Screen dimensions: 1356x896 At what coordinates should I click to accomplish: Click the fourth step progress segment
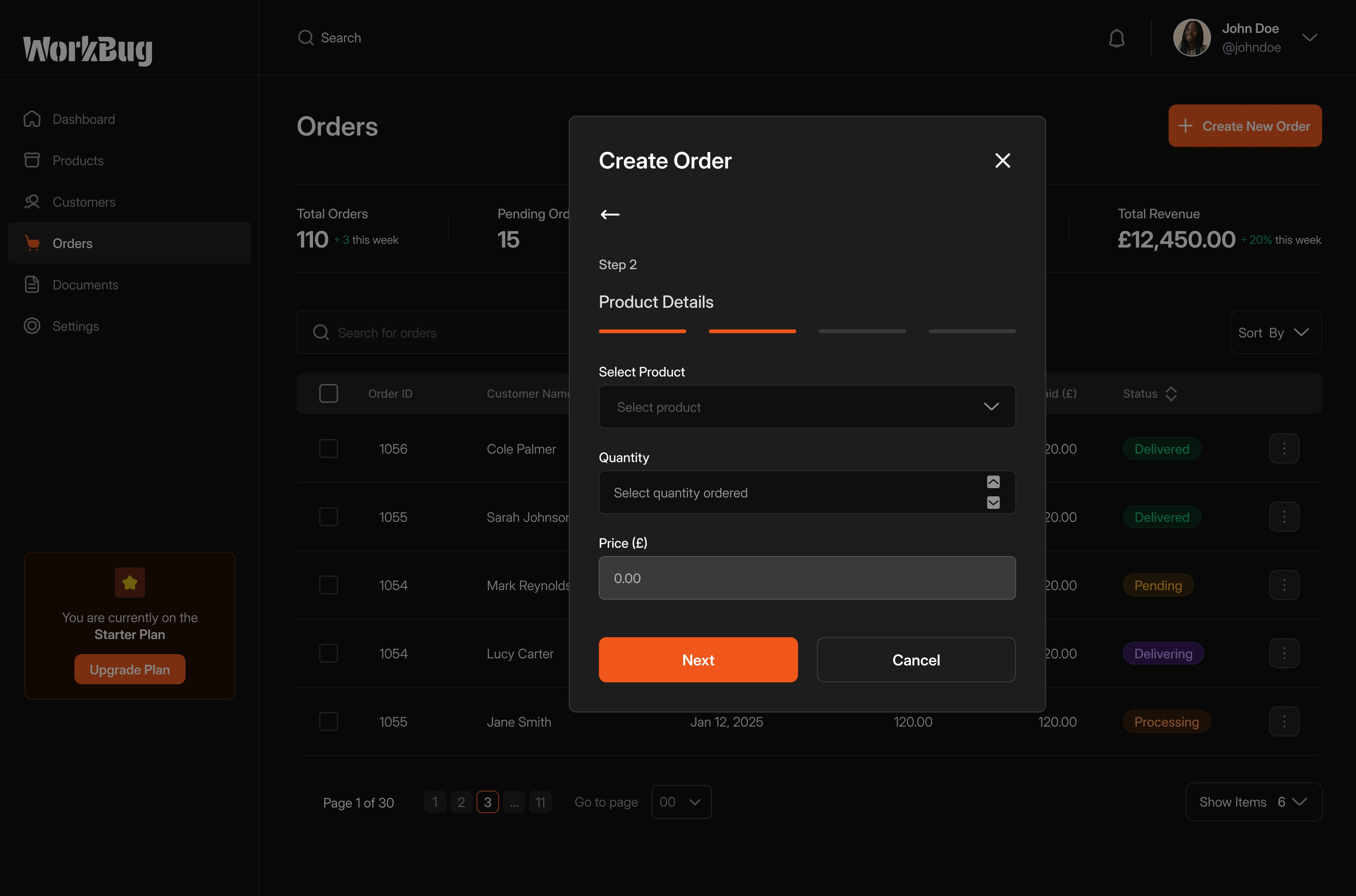click(x=972, y=331)
